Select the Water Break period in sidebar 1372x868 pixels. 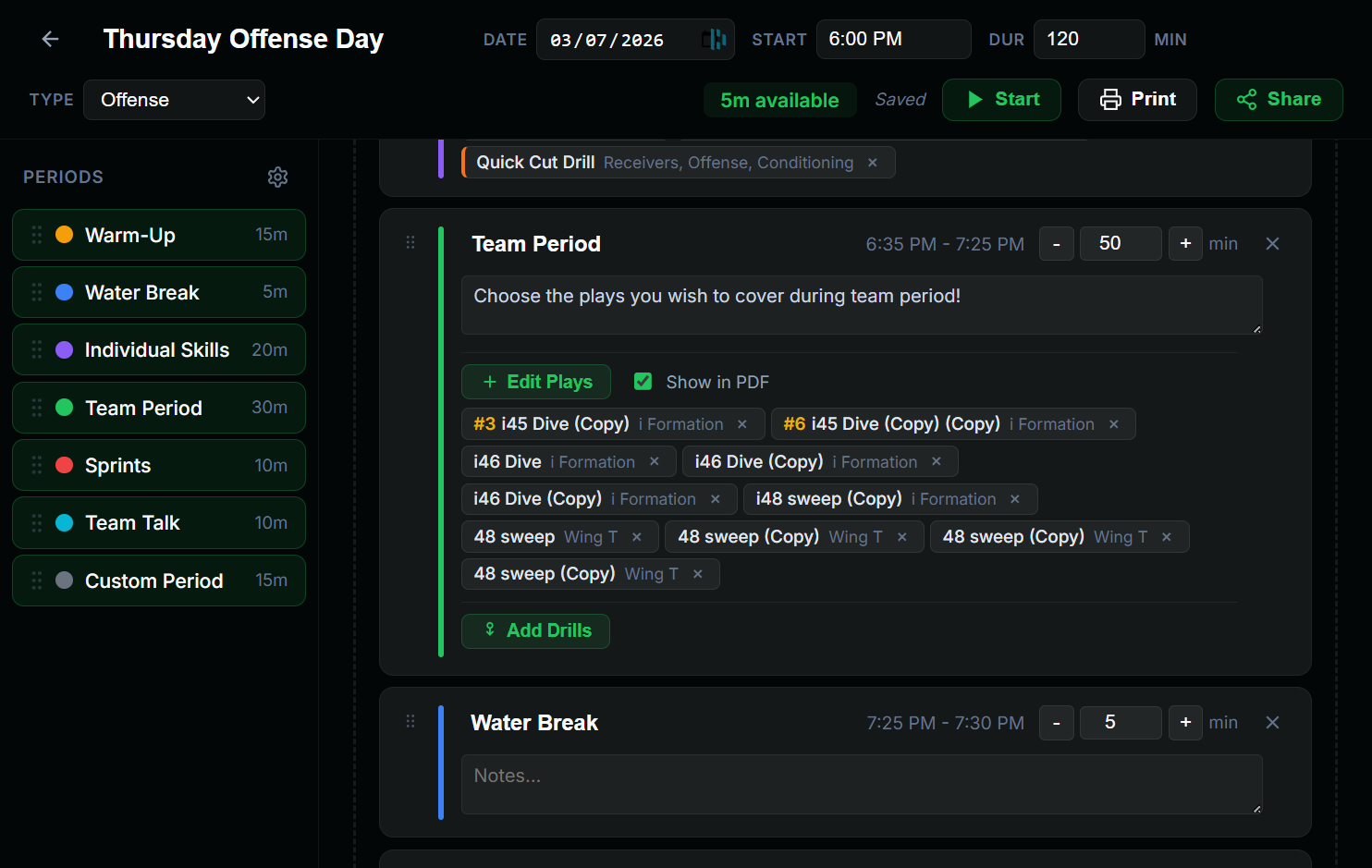[x=159, y=292]
